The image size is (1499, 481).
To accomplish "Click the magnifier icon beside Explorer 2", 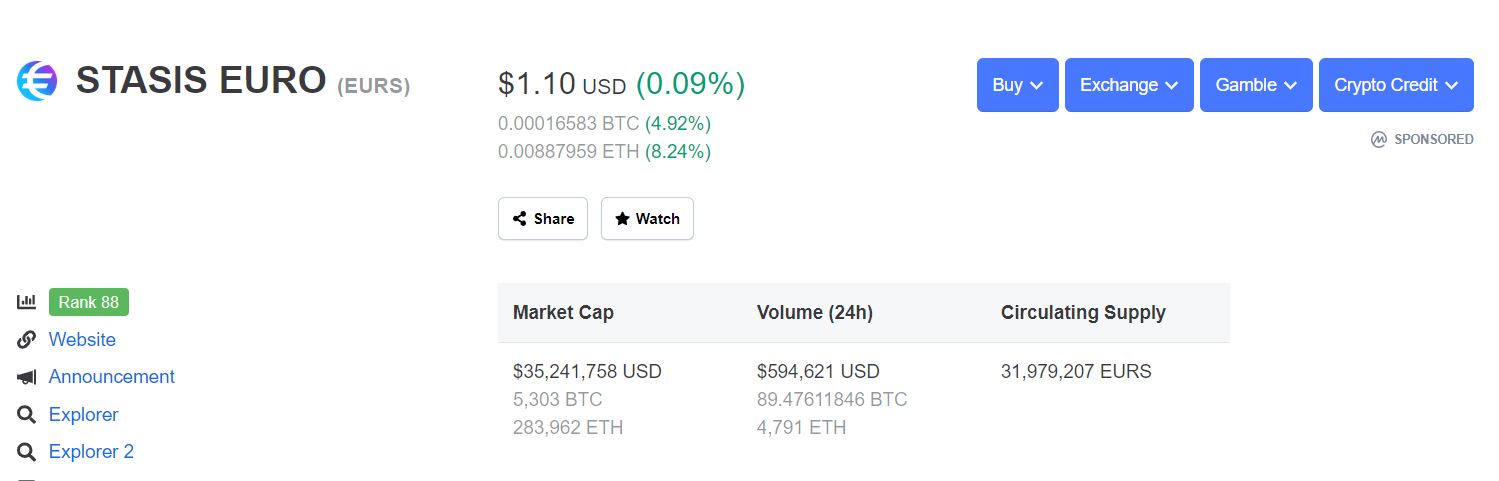I will coord(27,452).
